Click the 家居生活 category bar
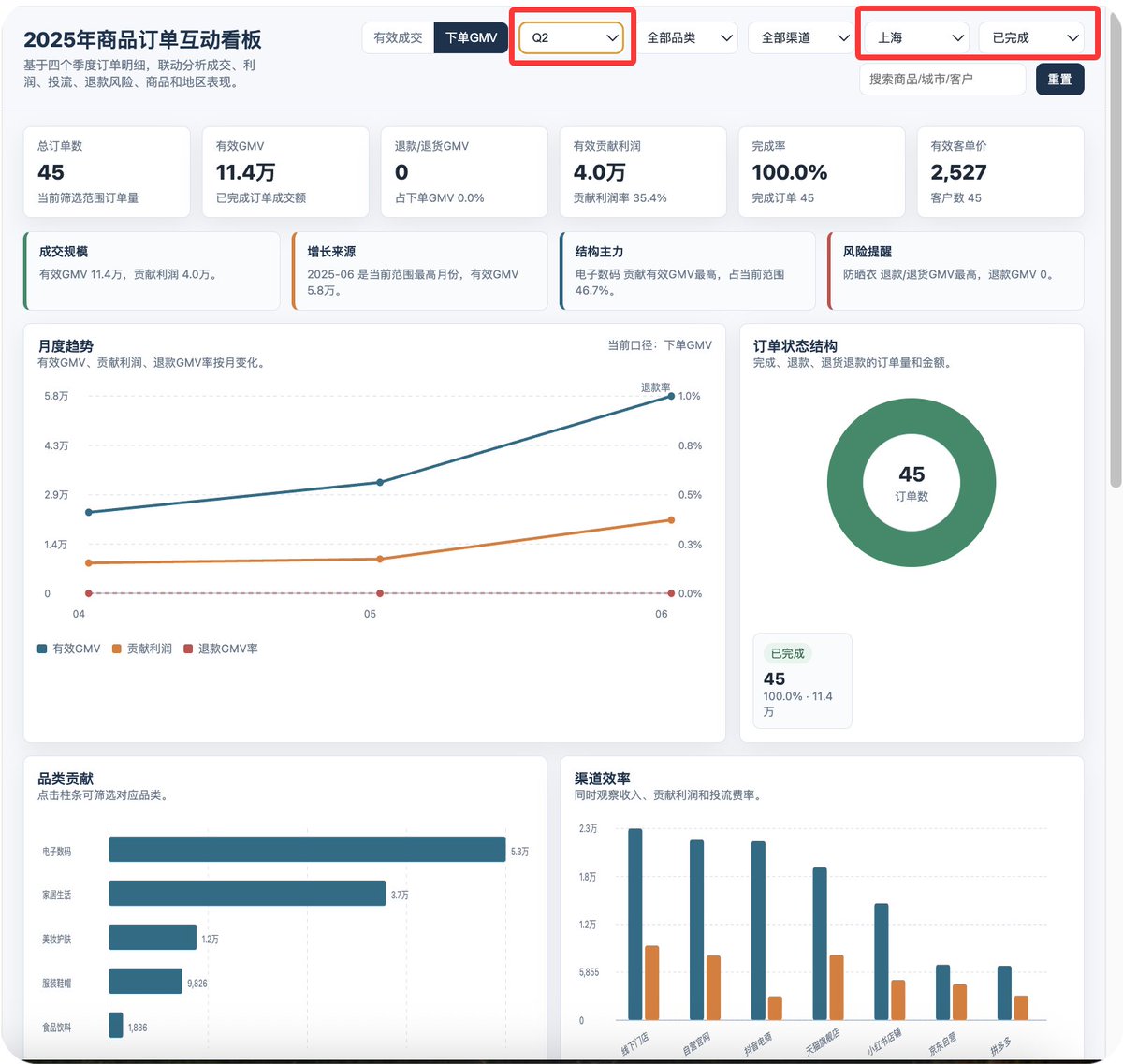This screenshot has height=1064, width=1123. coord(247,893)
